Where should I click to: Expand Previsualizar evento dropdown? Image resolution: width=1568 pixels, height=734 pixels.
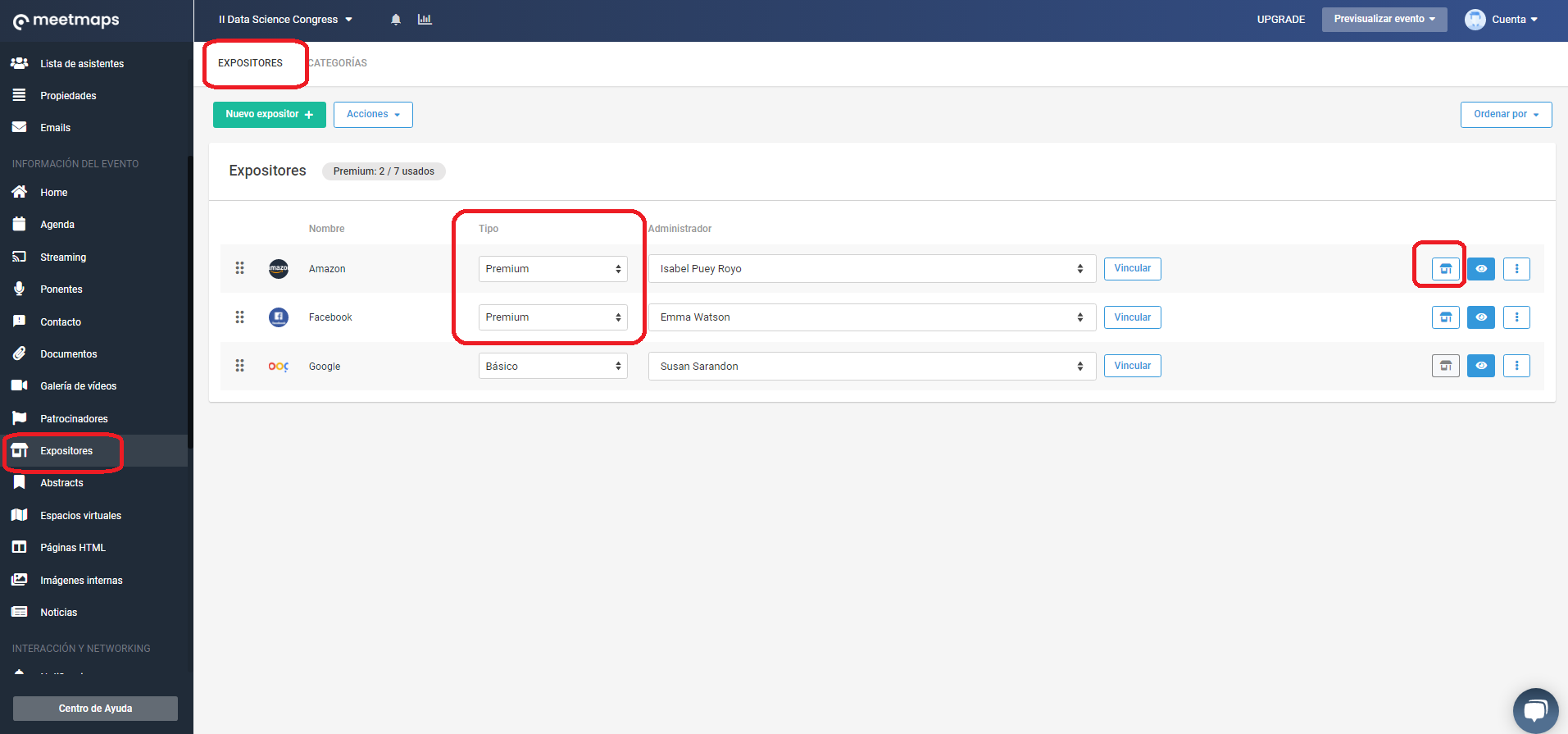[x=1384, y=20]
